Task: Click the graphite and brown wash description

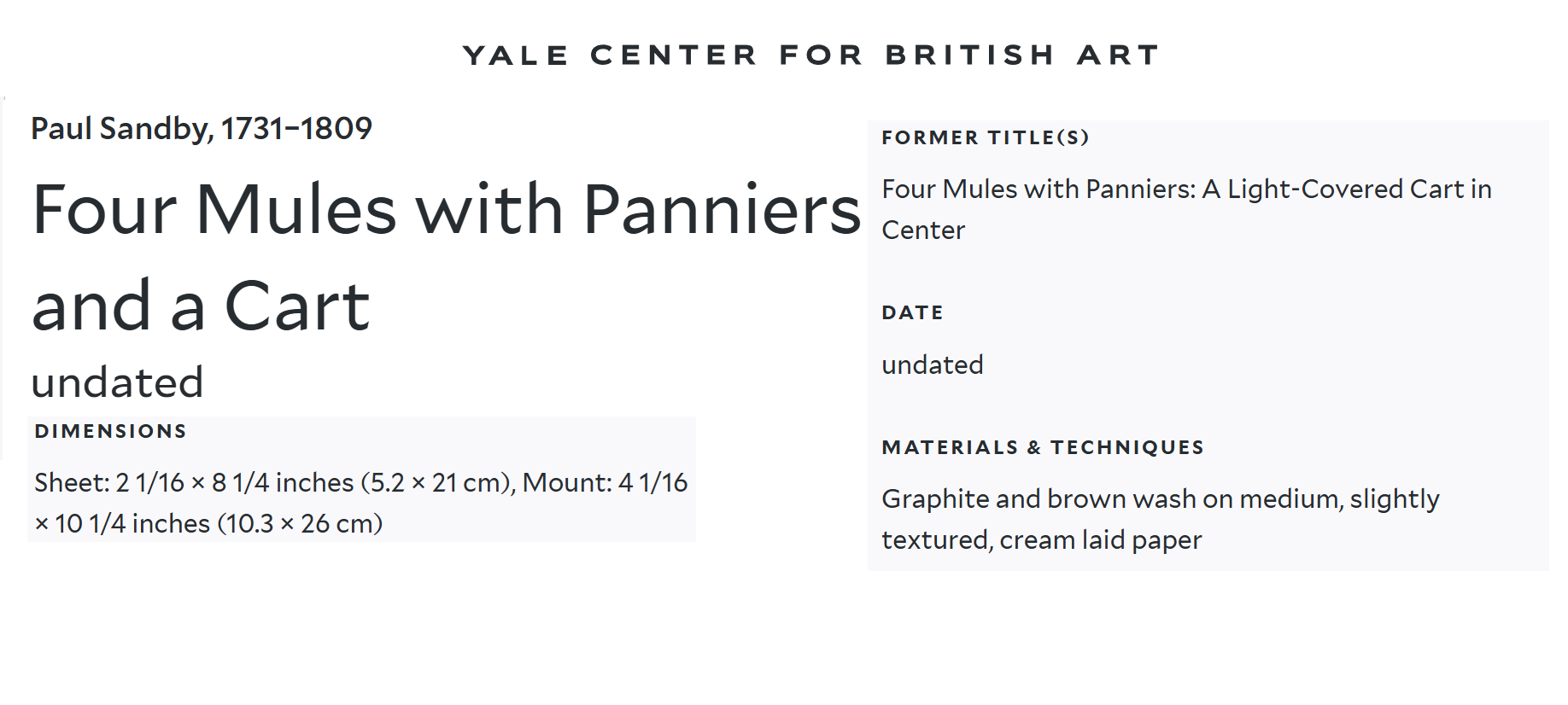Action: pos(1161,519)
